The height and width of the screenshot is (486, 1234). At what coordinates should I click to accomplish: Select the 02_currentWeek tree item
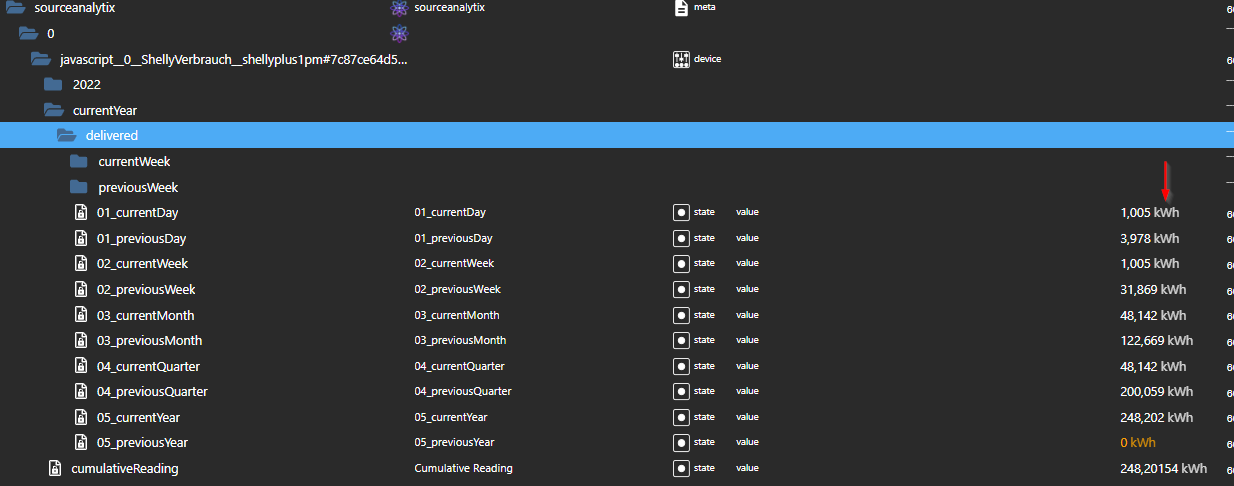[143, 263]
